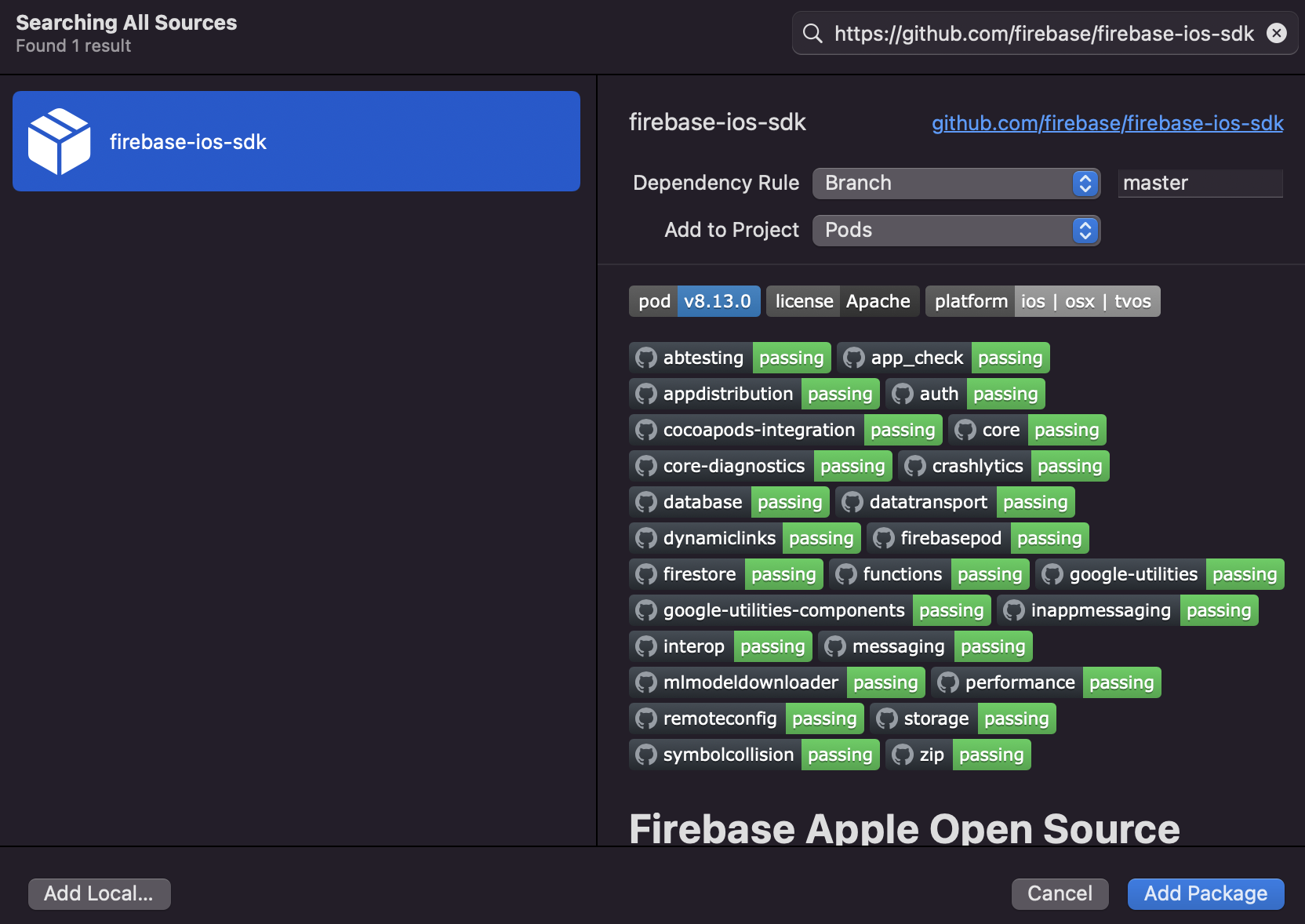Select the firebase-ios-sdk search result
The image size is (1305, 924).
(296, 141)
